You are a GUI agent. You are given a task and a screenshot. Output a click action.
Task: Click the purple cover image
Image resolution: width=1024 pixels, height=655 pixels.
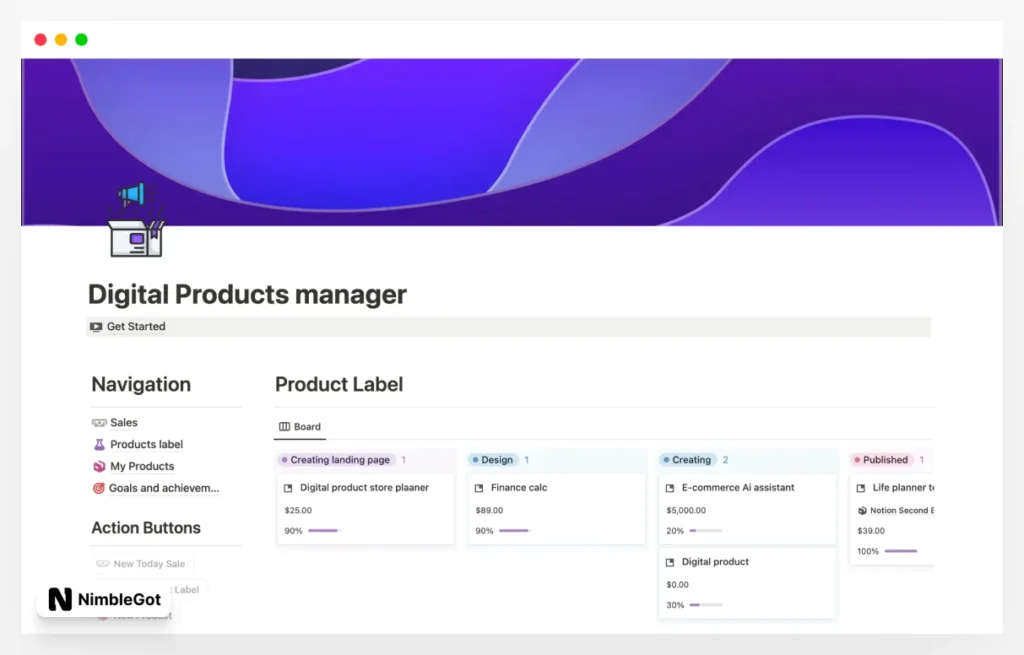click(x=512, y=142)
